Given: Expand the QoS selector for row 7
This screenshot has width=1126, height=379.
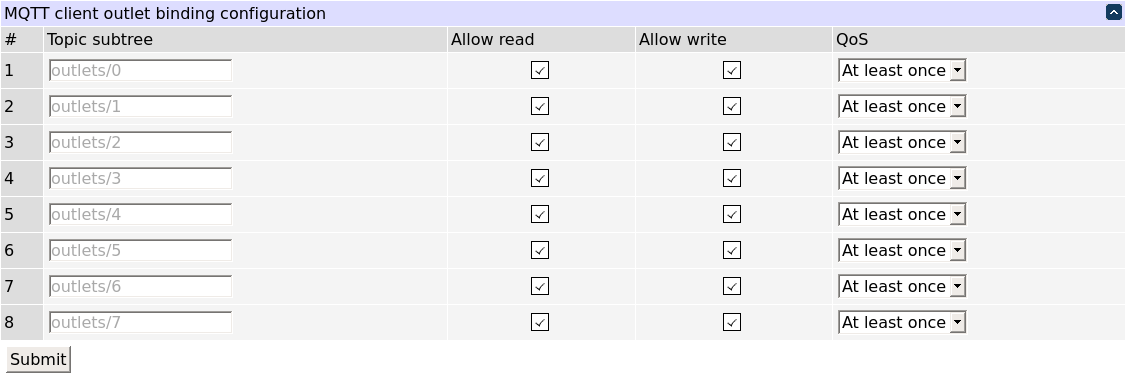Looking at the screenshot, I should [902, 286].
